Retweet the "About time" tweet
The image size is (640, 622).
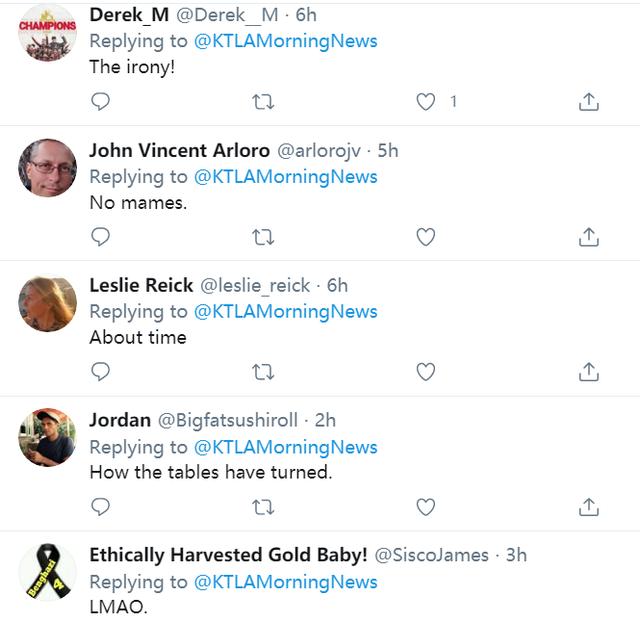(263, 371)
